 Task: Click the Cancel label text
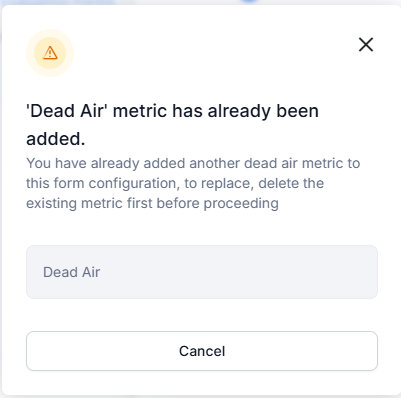click(202, 351)
